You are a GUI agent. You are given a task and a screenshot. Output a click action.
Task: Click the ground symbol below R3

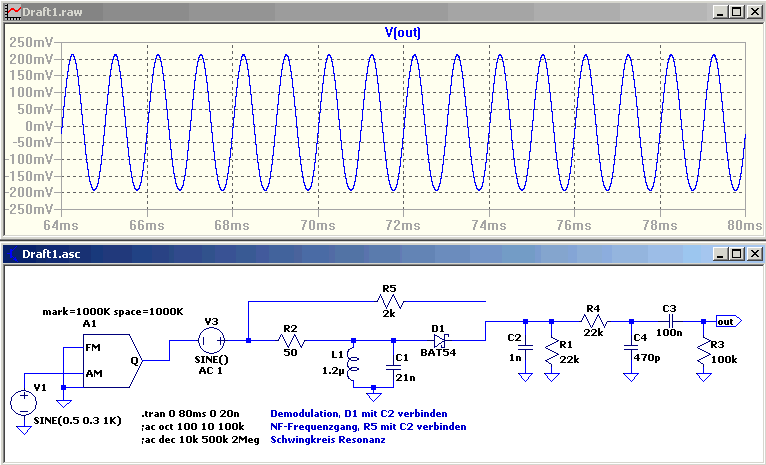click(x=703, y=378)
